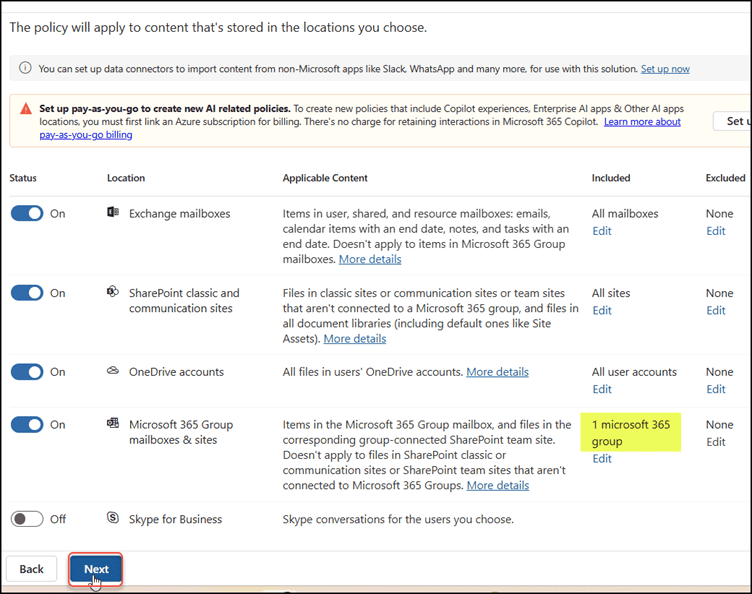752x594 pixels.
Task: Click the Excluded column header
Action: click(725, 178)
